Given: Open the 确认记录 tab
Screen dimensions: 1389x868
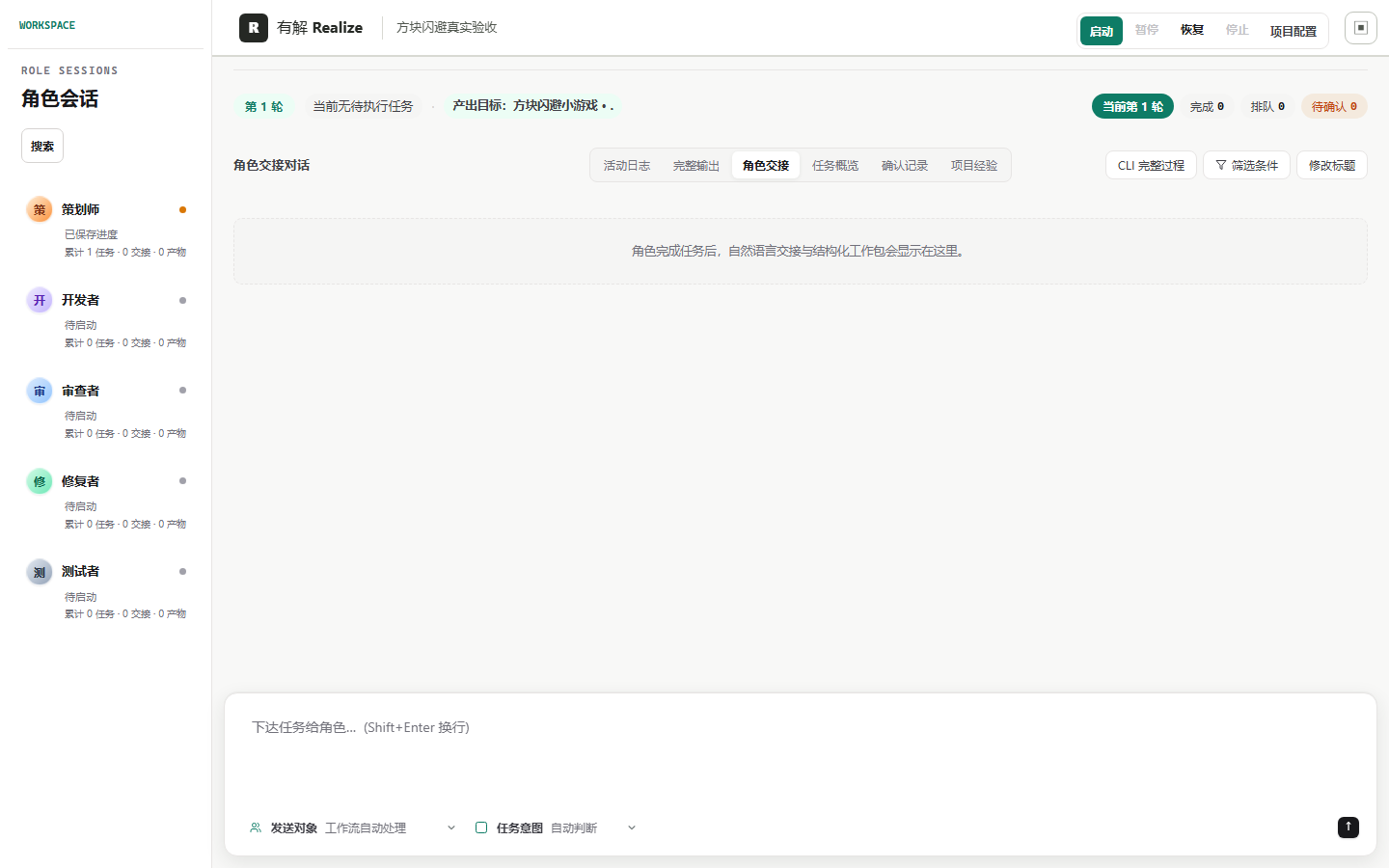Looking at the screenshot, I should [905, 165].
